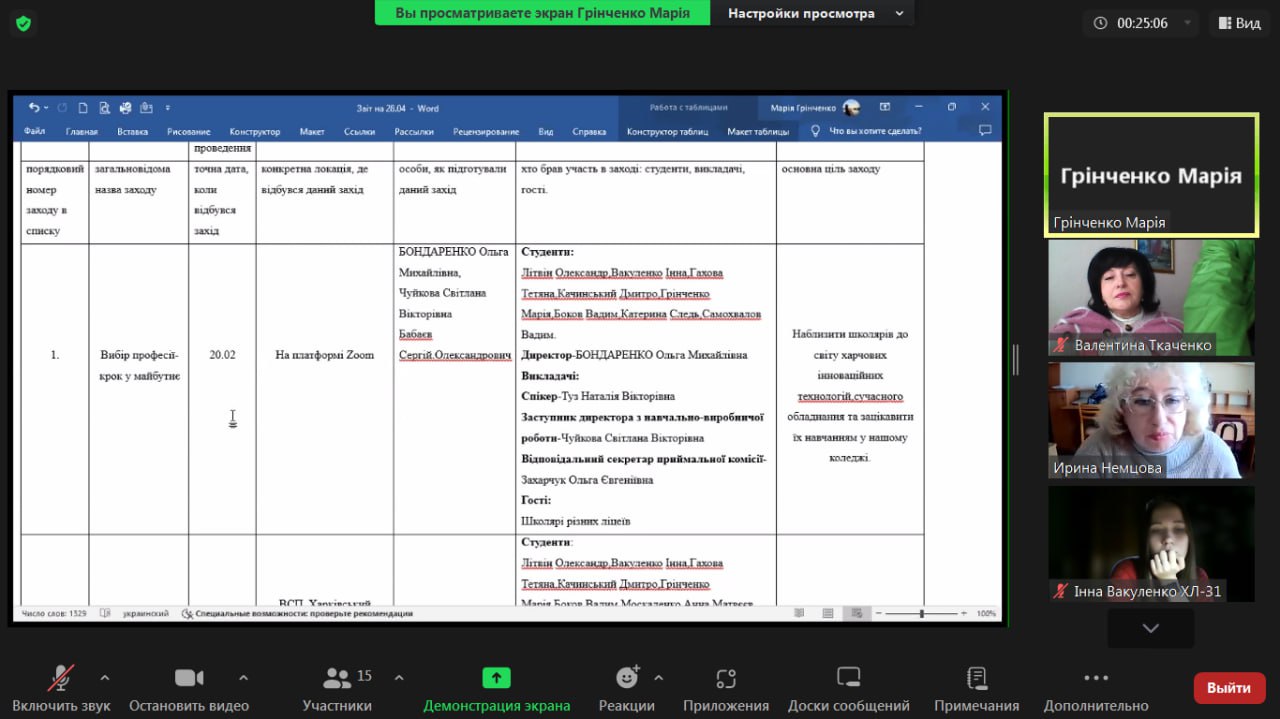Viewport: 1280px width, 719px height.
Task: Open the "Реакции" smiley menu
Action: 627,688
